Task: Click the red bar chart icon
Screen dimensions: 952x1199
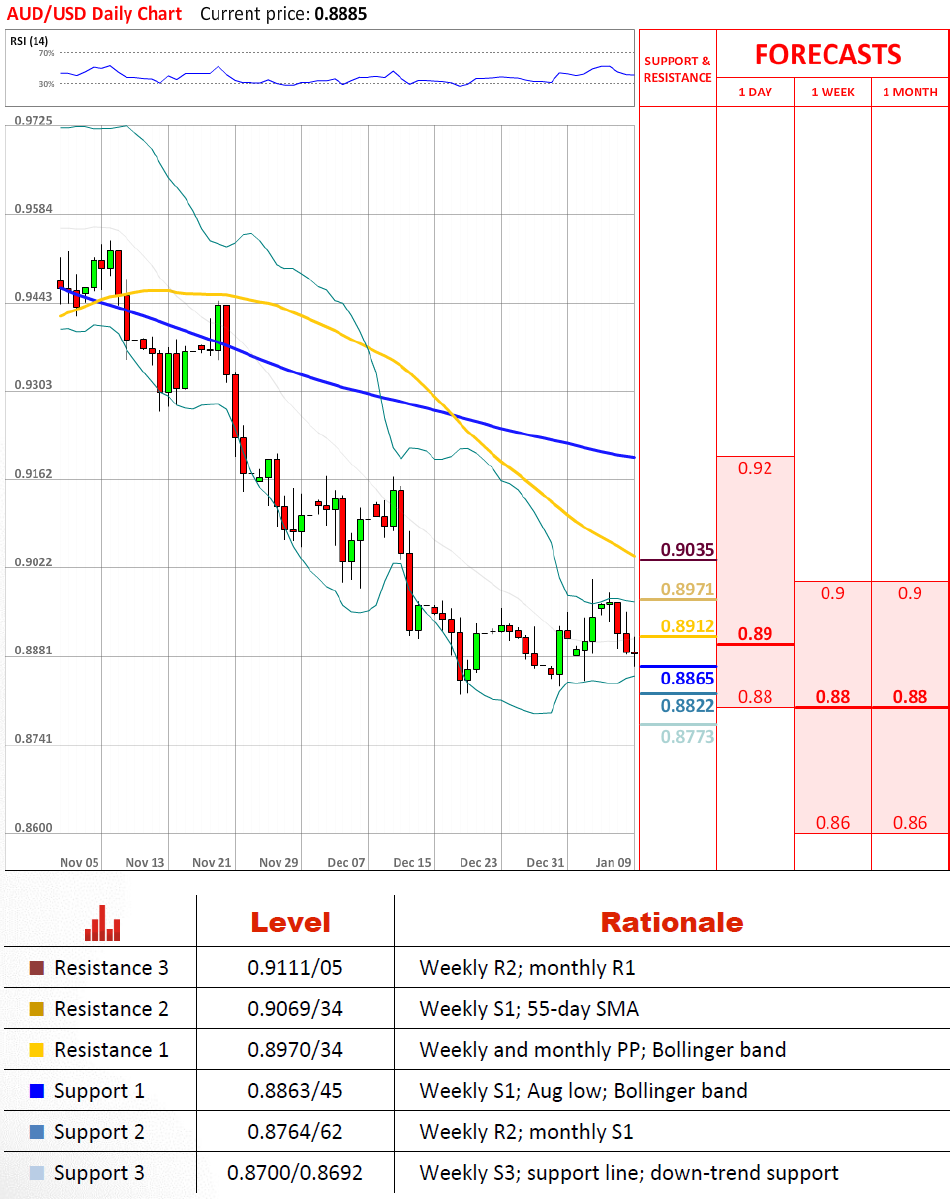Action: (102, 923)
